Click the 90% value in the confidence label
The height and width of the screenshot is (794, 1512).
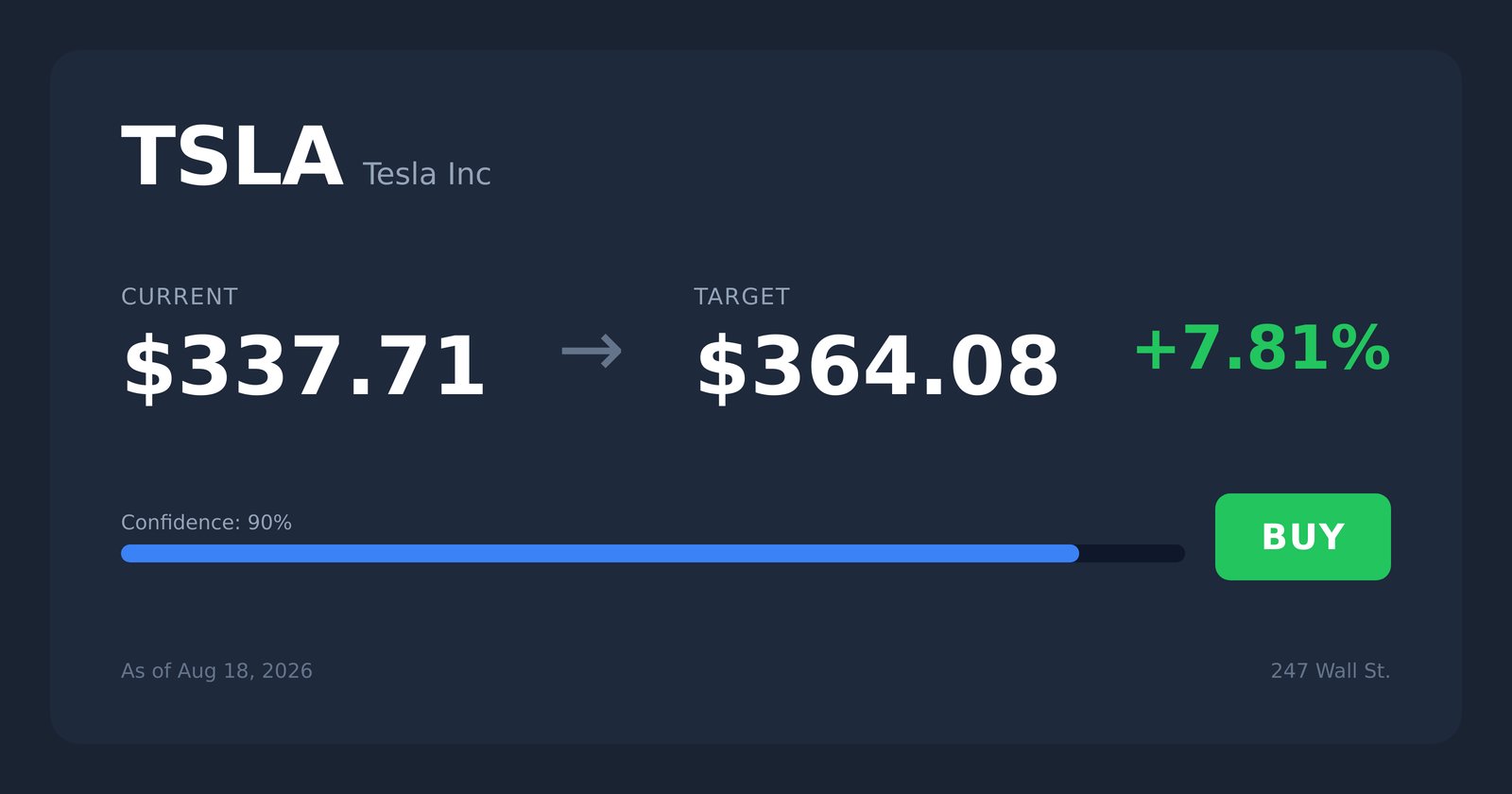point(269,523)
